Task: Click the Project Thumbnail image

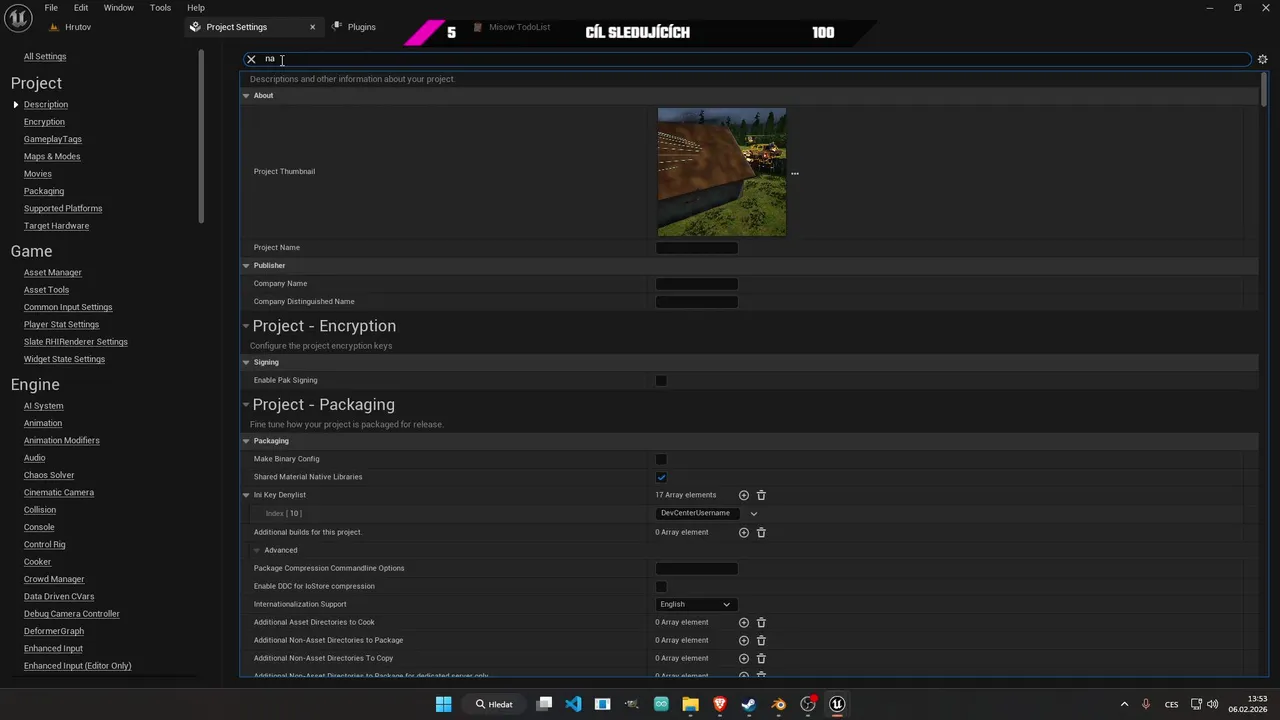Action: click(x=722, y=172)
